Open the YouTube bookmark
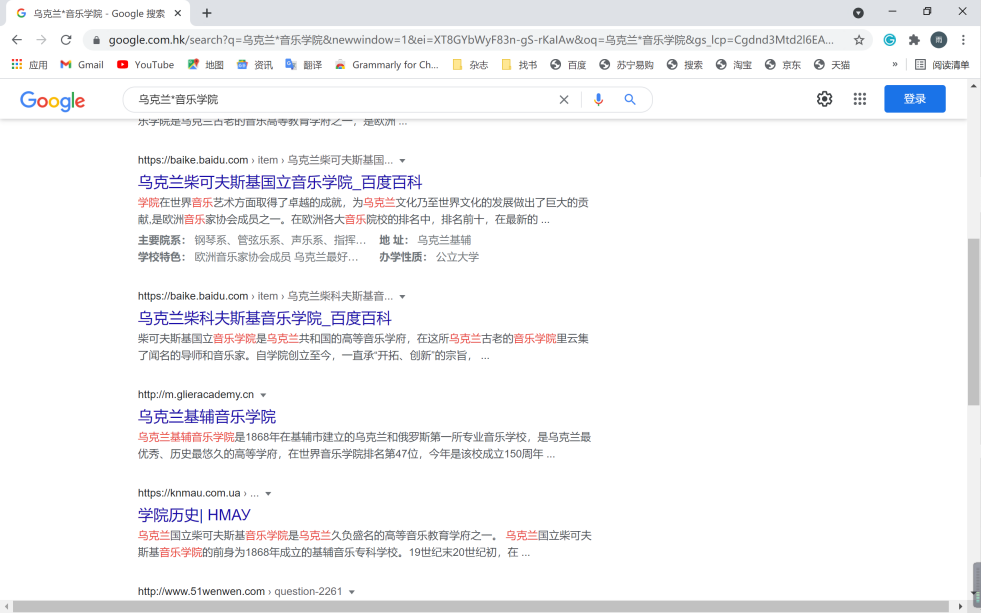Image resolution: width=981 pixels, height=613 pixels. pyautogui.click(x=146, y=64)
